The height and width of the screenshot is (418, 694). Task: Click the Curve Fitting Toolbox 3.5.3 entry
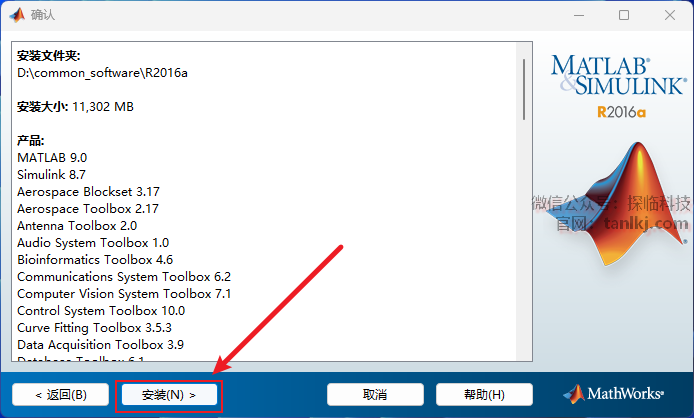94,328
